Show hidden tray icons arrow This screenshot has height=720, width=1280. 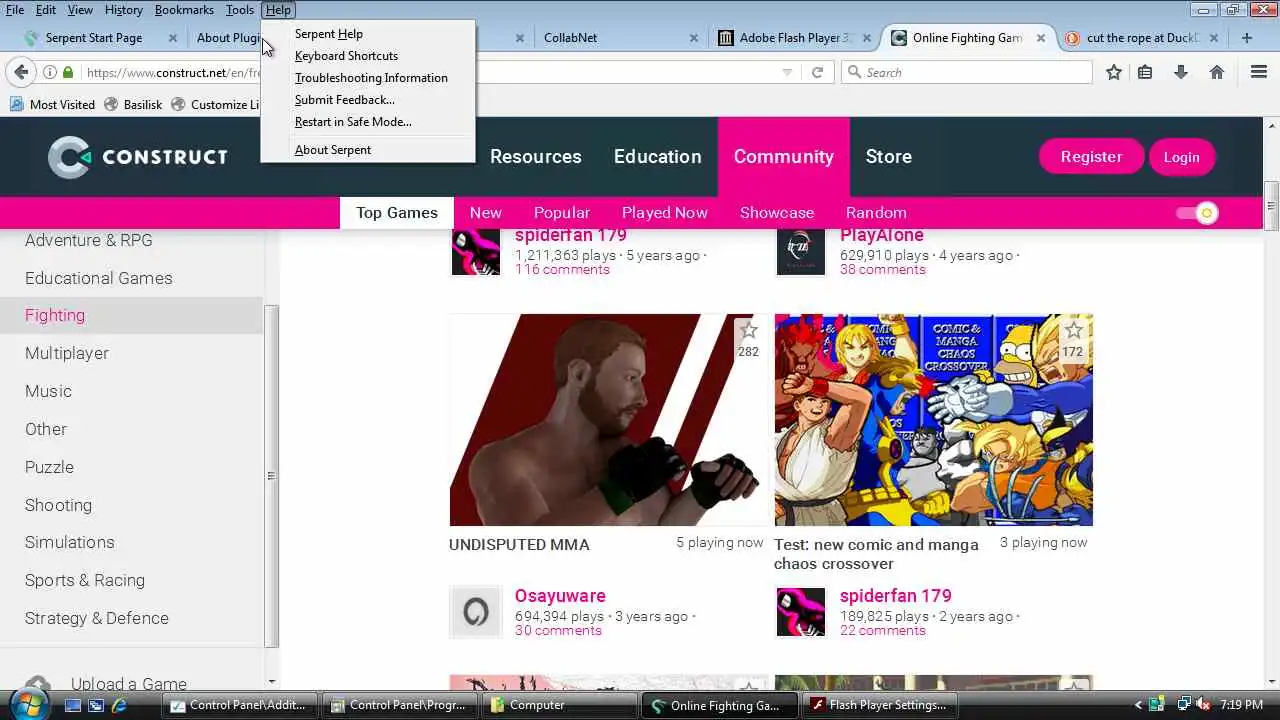1138,705
